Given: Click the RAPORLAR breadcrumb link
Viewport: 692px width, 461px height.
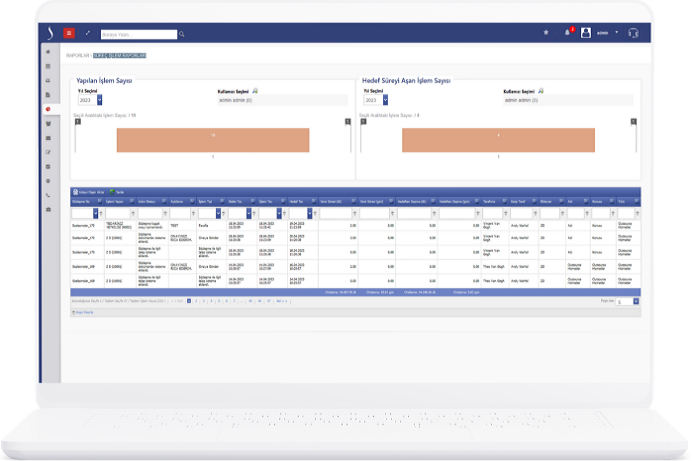Looking at the screenshot, I should (80, 55).
